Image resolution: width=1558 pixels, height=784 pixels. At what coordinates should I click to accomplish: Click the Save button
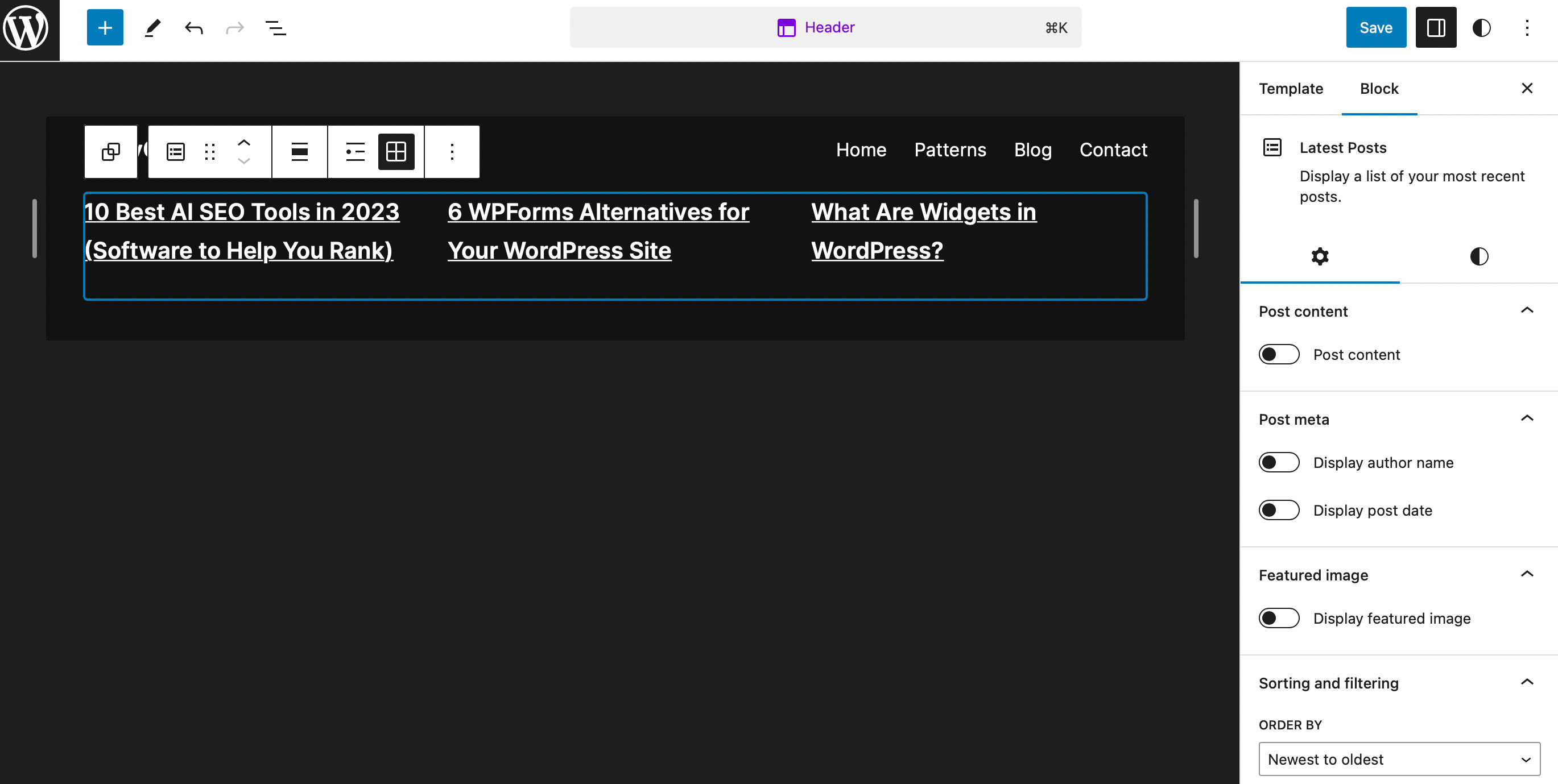click(1375, 27)
